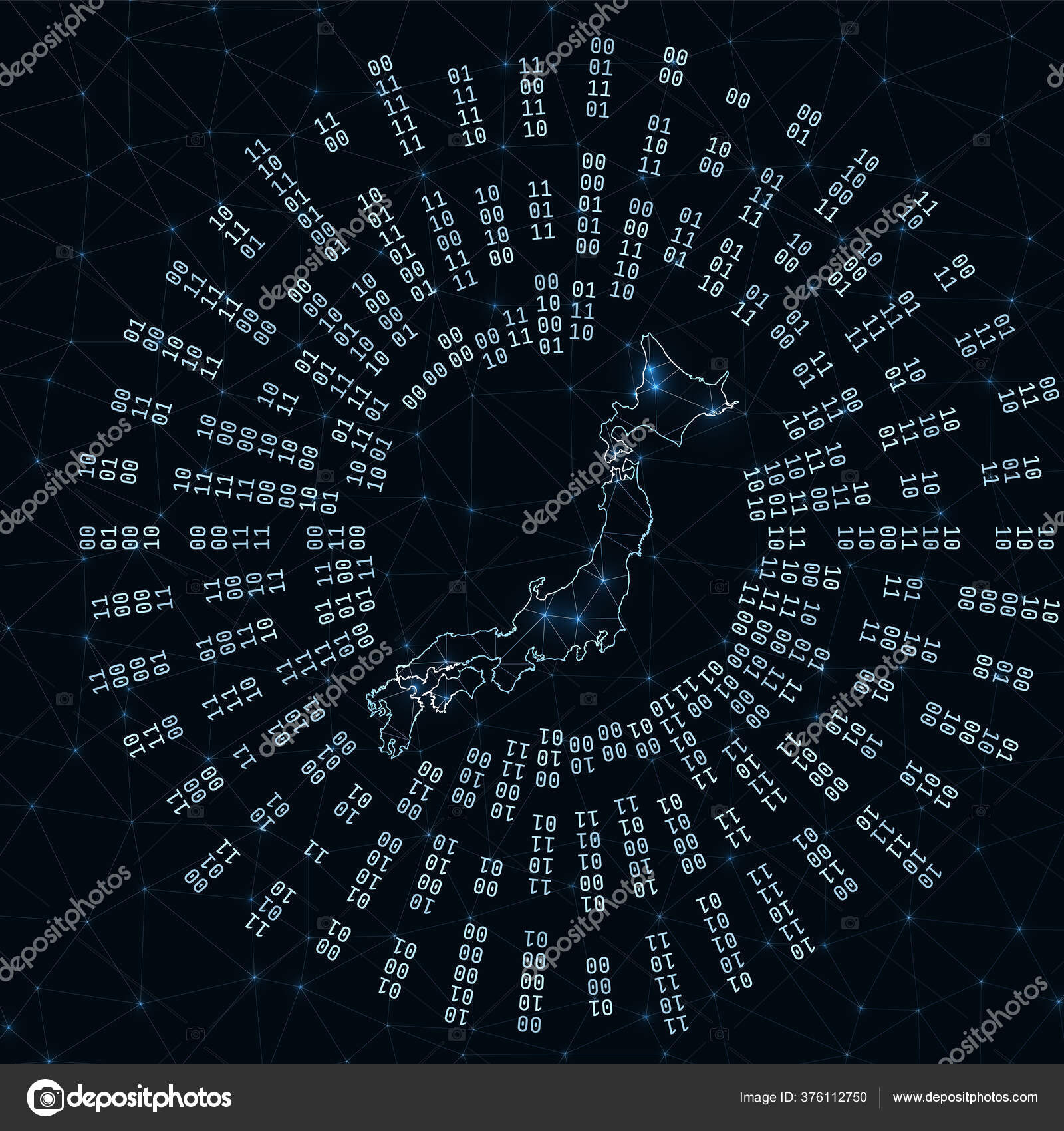Select the Hokkaido island outline
This screenshot has width=1064, height=1131.
[x=678, y=379]
